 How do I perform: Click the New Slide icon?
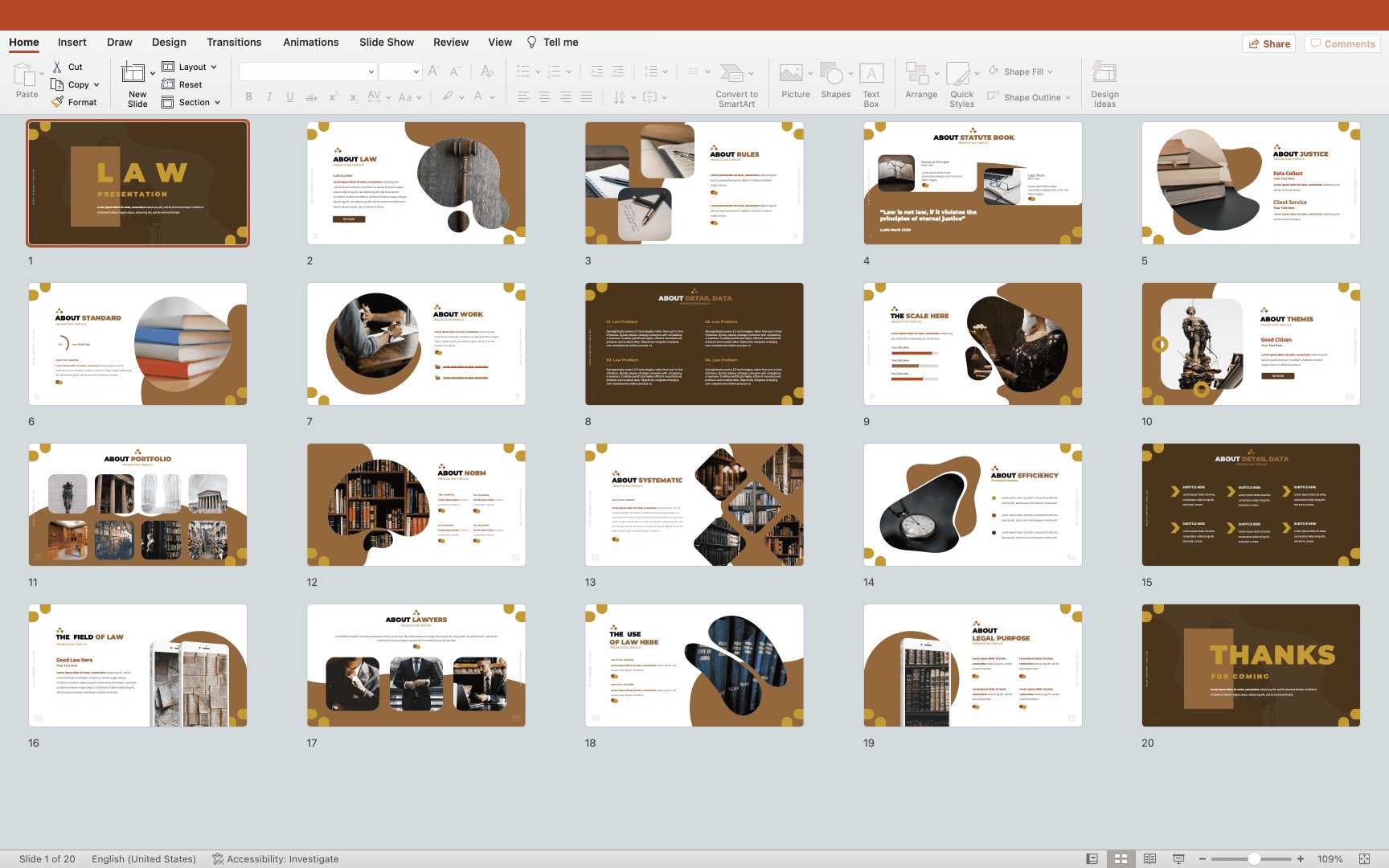(133, 74)
